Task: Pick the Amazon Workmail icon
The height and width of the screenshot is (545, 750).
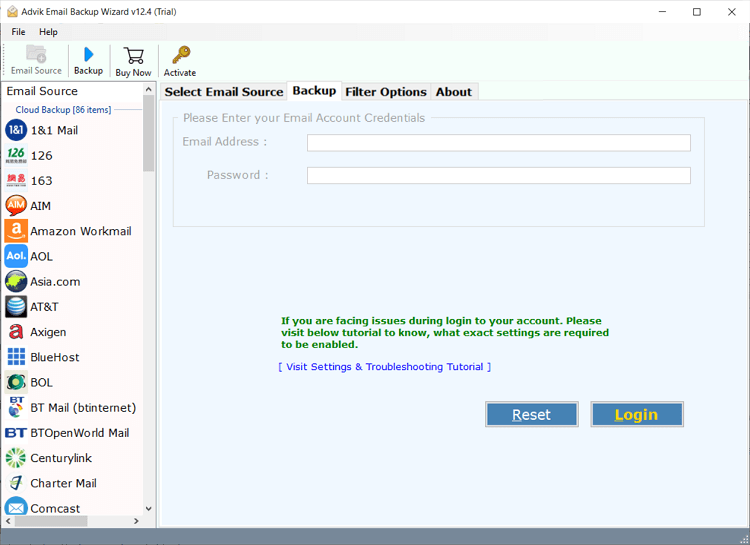Action: click(16, 231)
